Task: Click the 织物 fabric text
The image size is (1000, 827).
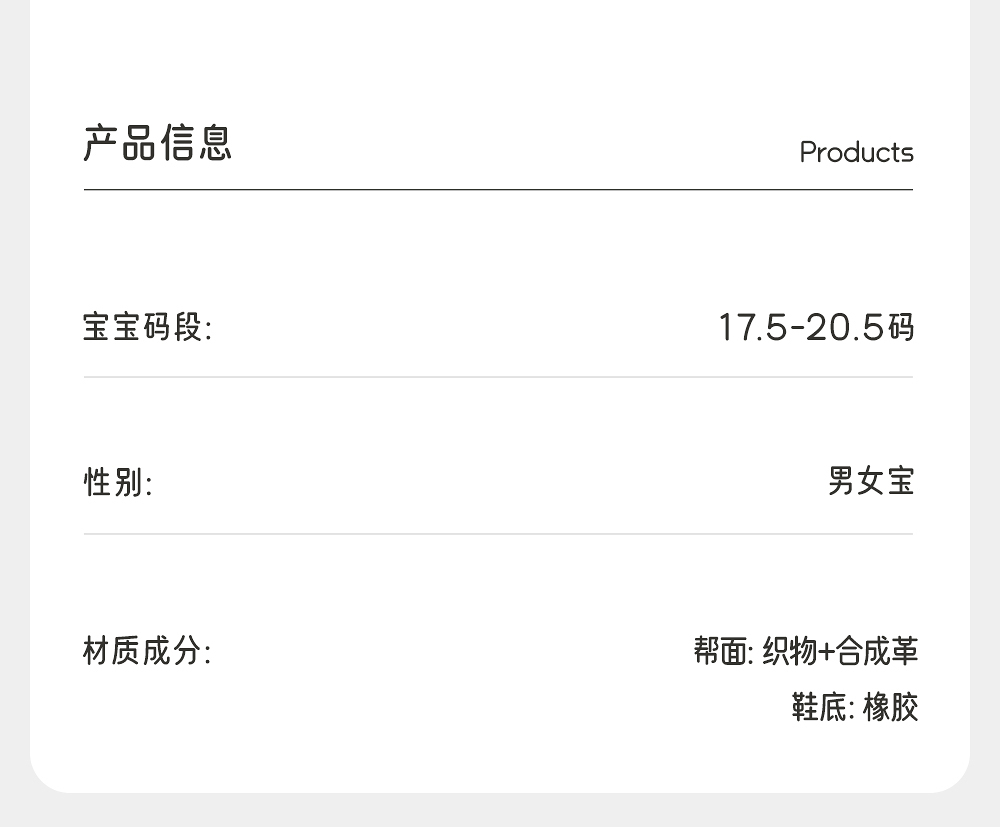Action: tap(789, 651)
